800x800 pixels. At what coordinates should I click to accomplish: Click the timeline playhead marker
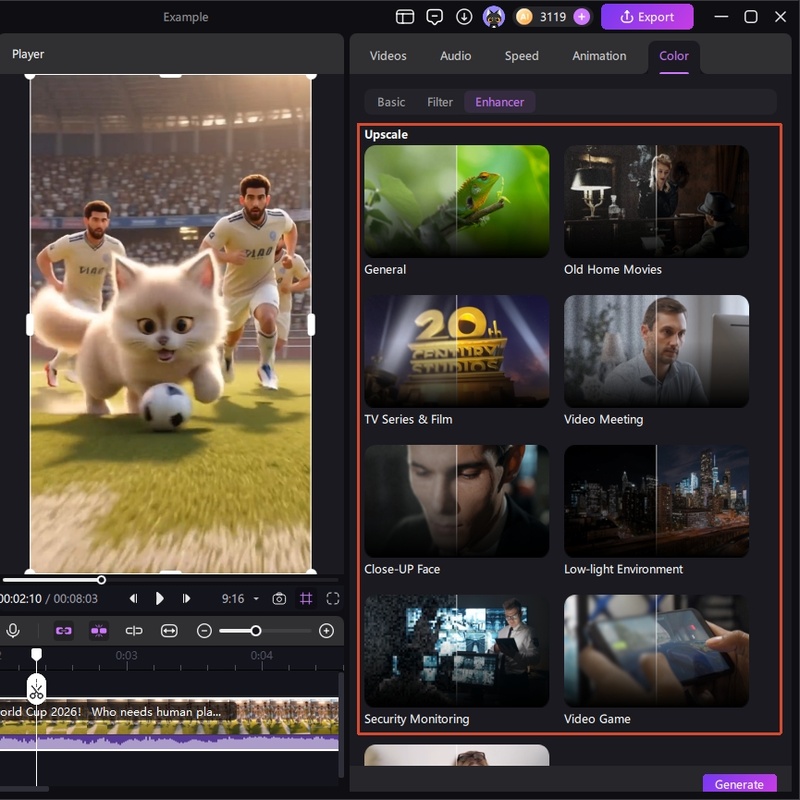point(36,654)
